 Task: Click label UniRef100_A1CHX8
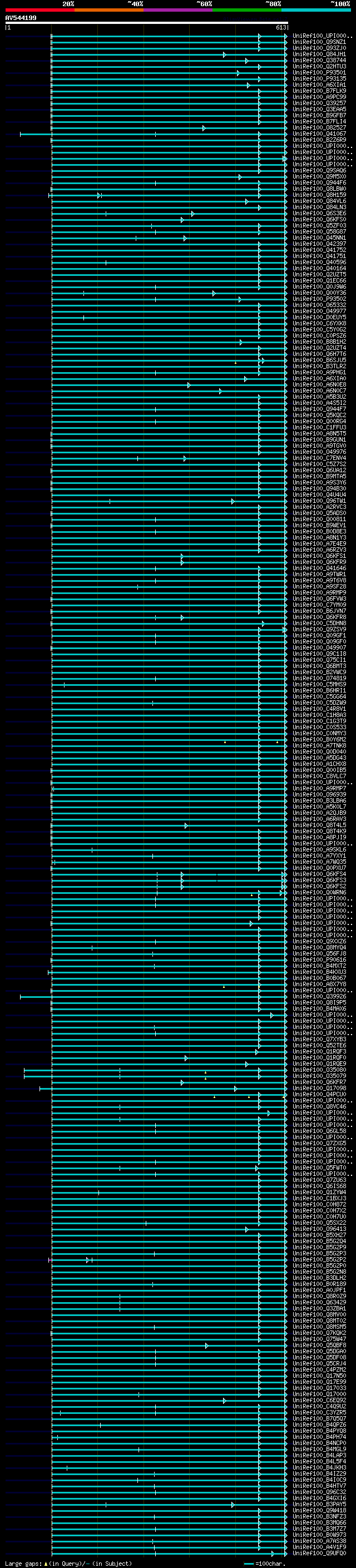319,764
